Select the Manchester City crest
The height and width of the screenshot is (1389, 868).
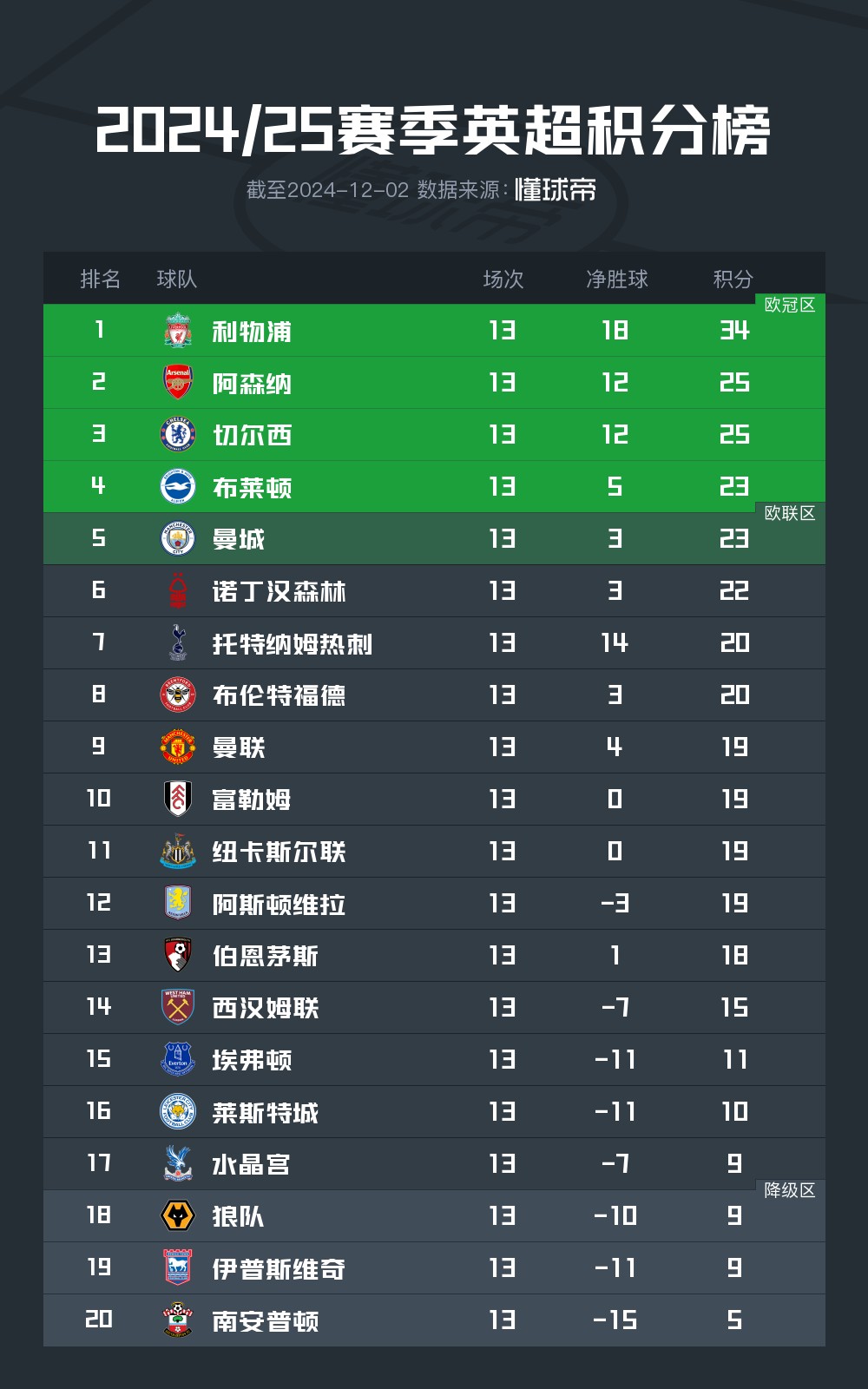(x=178, y=538)
